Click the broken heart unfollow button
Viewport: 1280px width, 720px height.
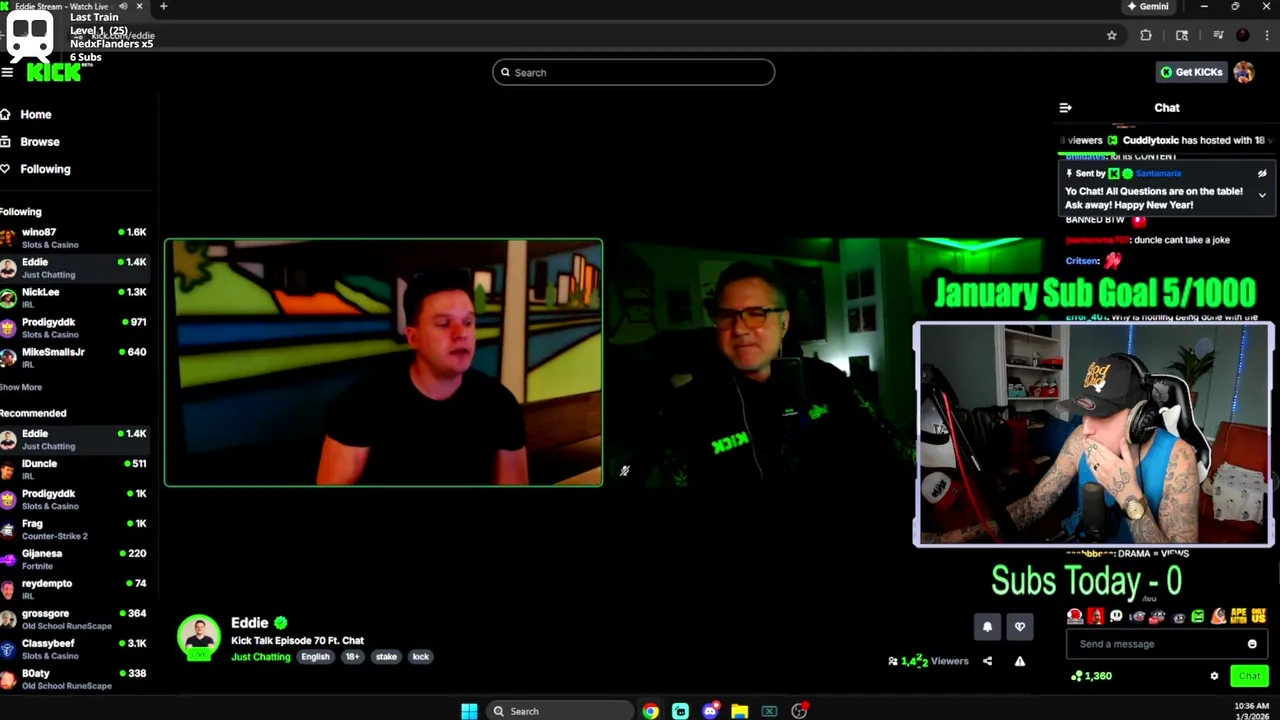coord(1020,627)
